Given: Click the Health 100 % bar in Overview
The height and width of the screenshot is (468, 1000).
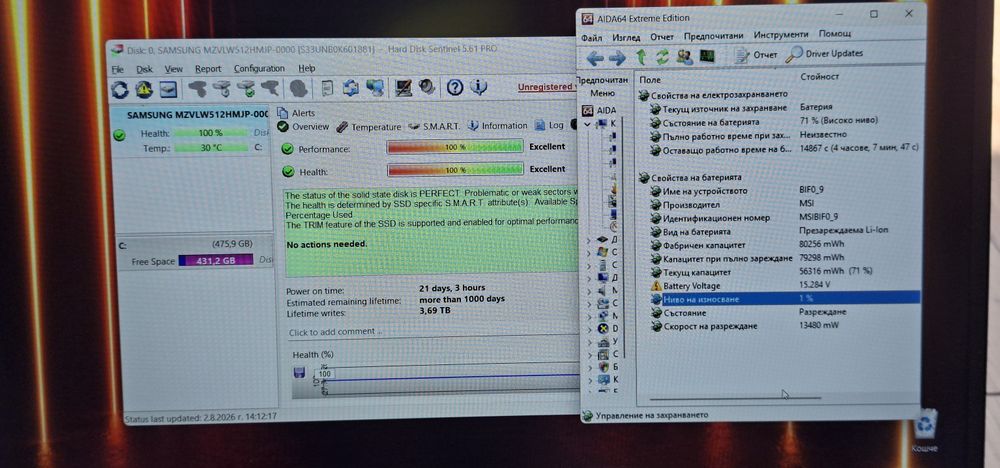Looking at the screenshot, I should click(x=455, y=170).
